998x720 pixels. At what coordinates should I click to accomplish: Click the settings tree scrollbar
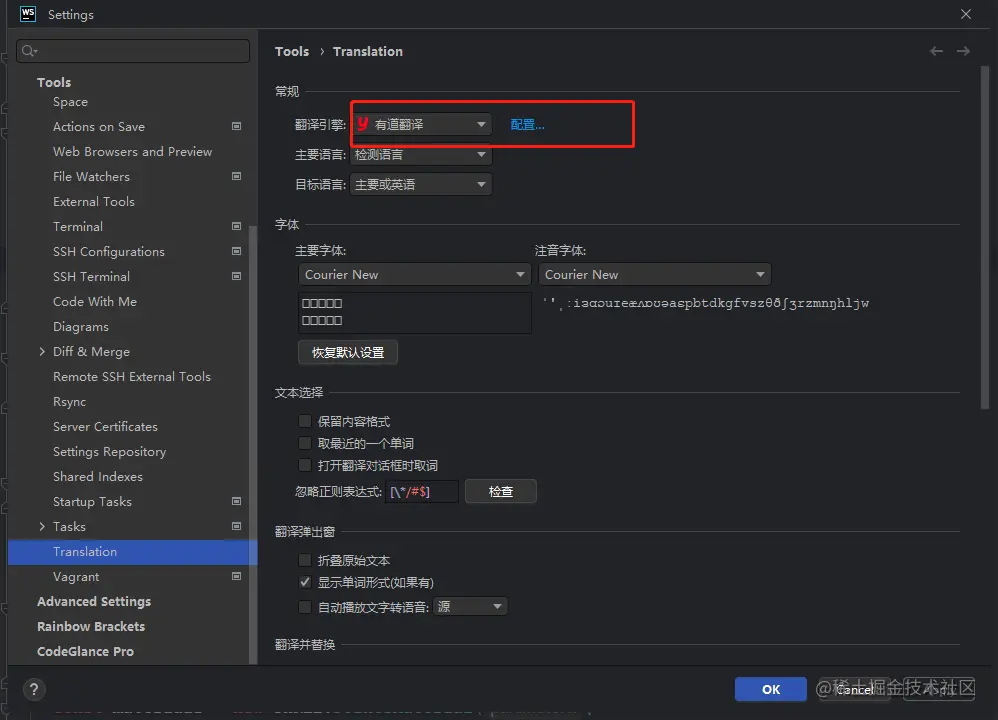[253, 444]
